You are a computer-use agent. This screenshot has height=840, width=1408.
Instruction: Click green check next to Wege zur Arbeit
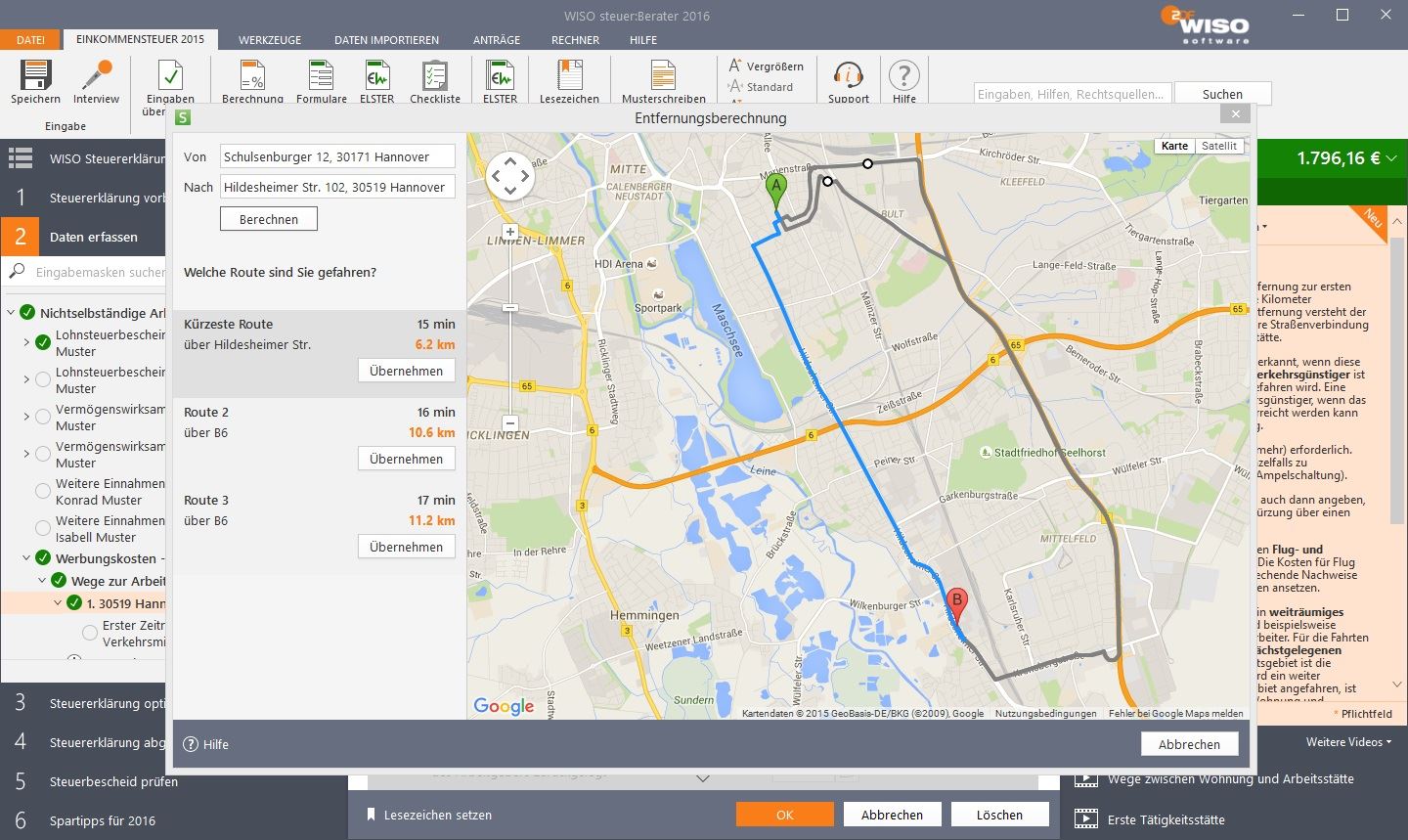click(59, 581)
